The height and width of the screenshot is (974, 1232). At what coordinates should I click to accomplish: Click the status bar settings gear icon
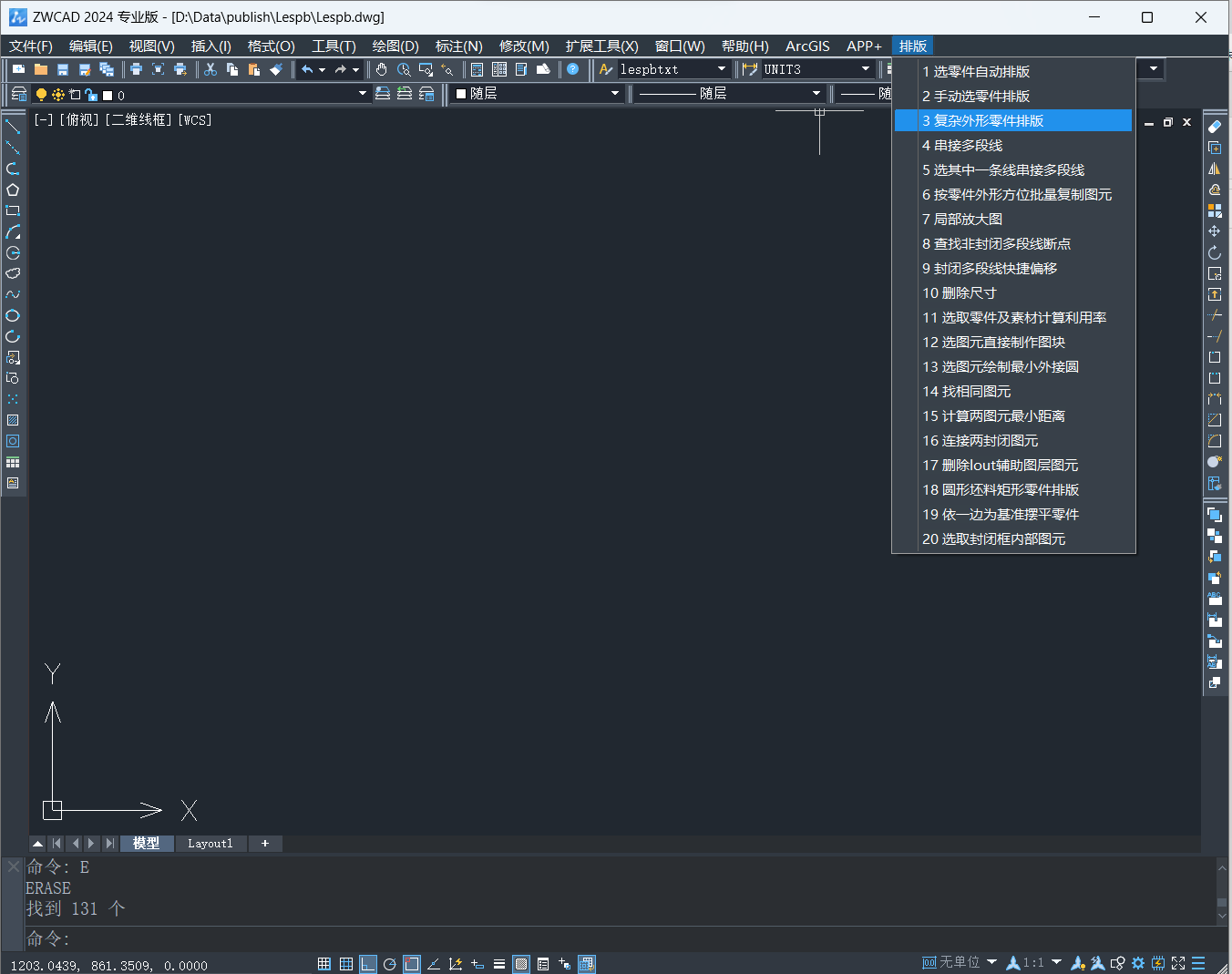click(x=1138, y=963)
